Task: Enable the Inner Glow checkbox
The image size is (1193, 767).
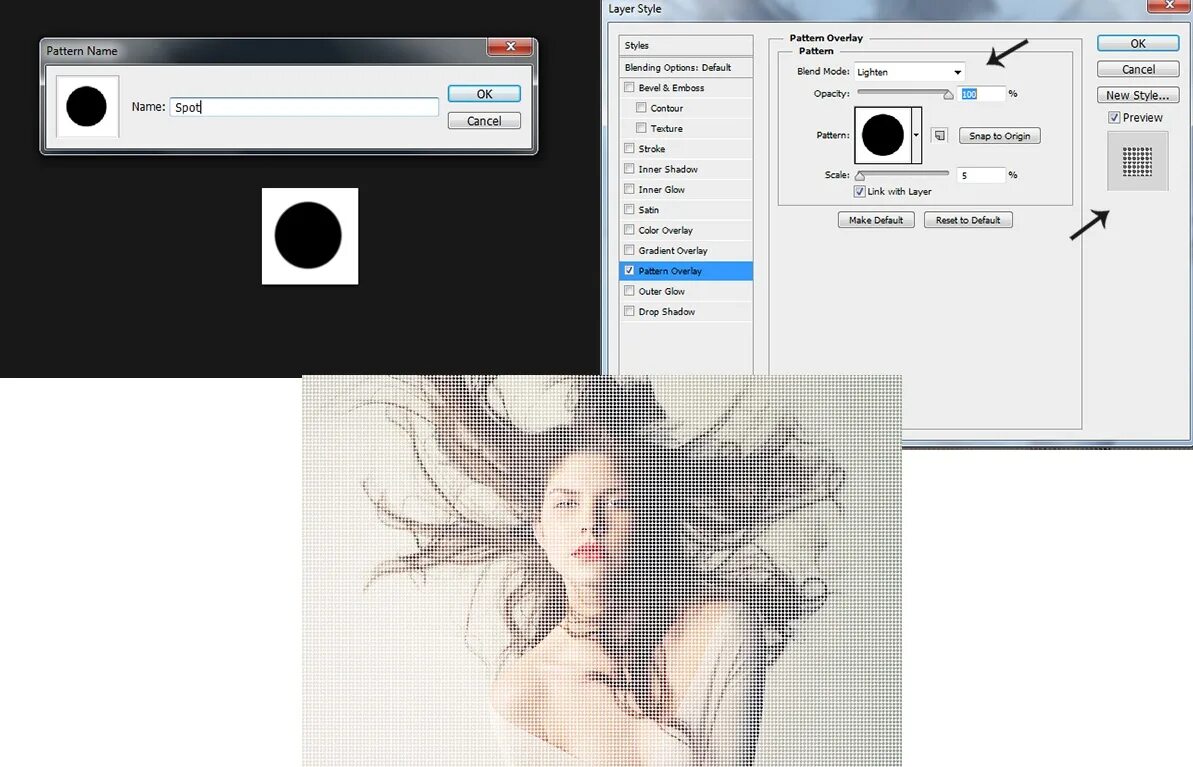Action: click(629, 189)
